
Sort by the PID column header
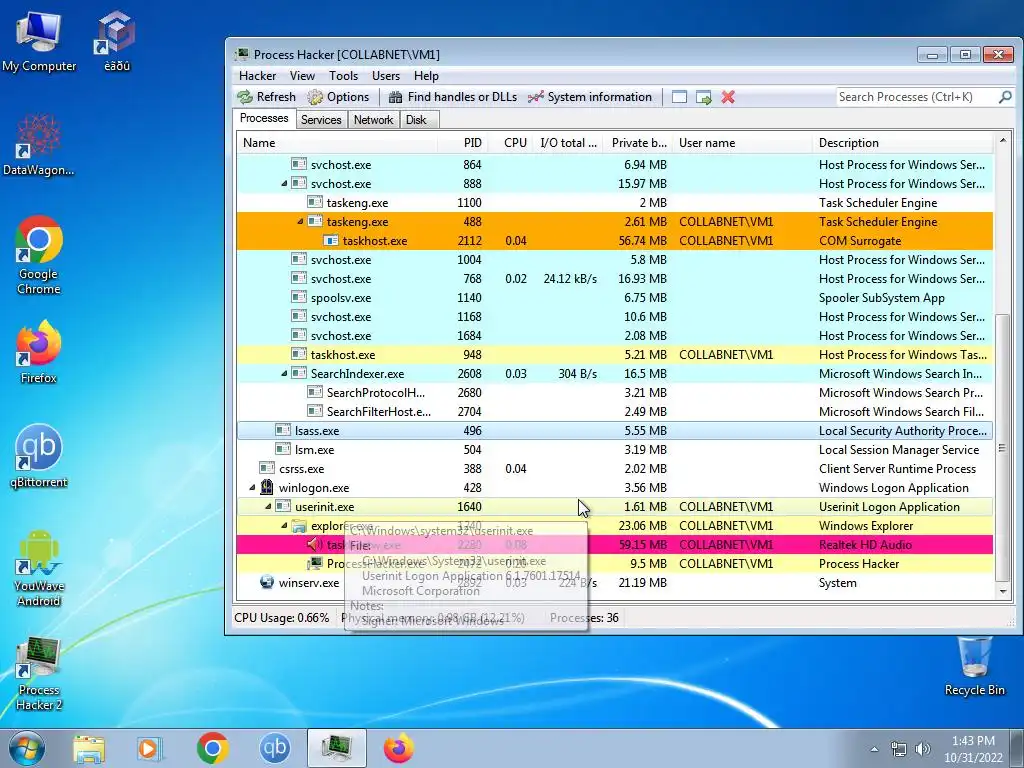[x=462, y=142]
